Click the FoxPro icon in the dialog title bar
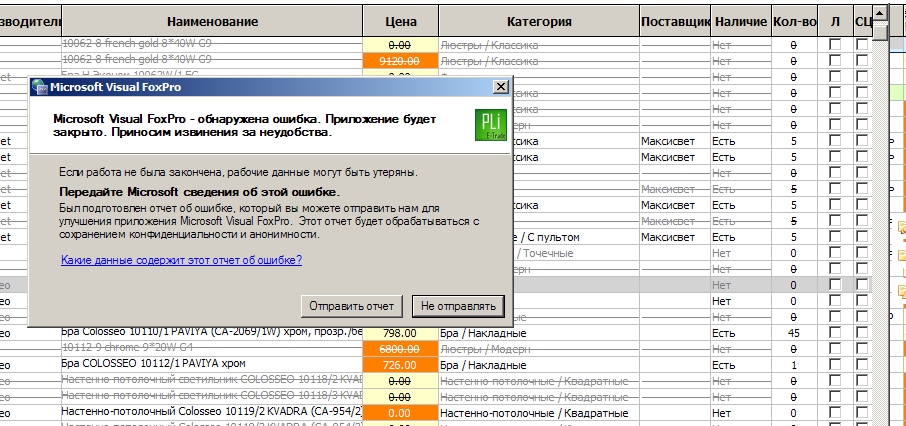The width and height of the screenshot is (906, 426). [40, 87]
